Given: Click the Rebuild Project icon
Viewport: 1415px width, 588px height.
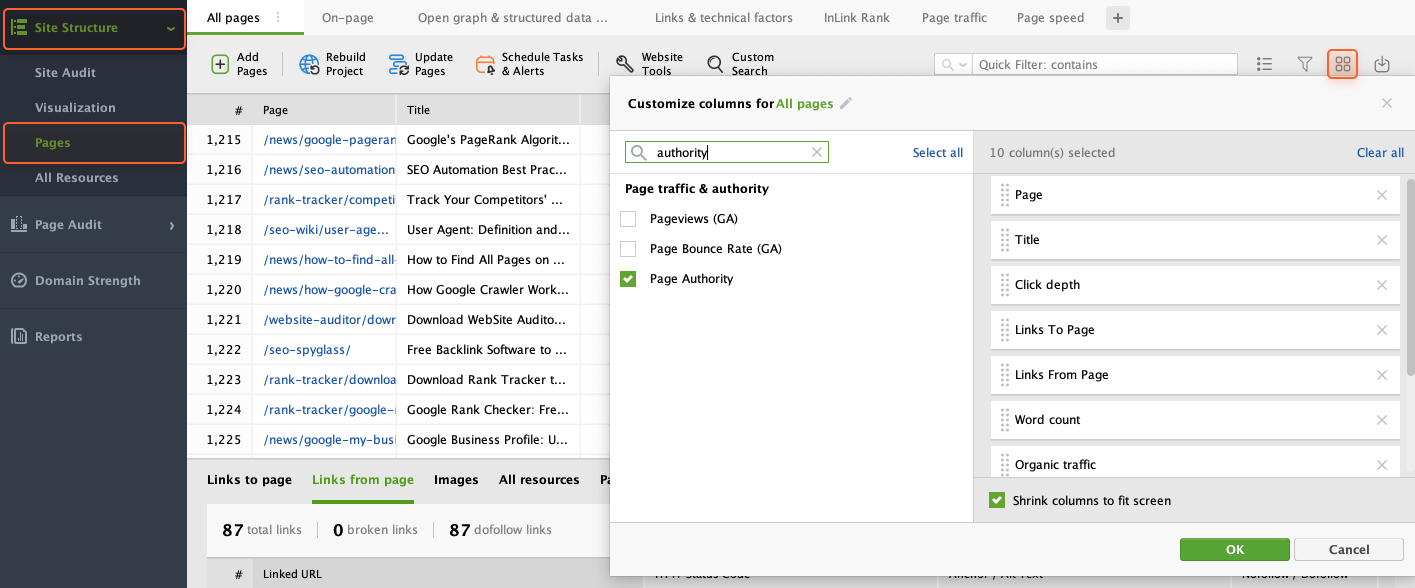Looking at the screenshot, I should pos(310,65).
